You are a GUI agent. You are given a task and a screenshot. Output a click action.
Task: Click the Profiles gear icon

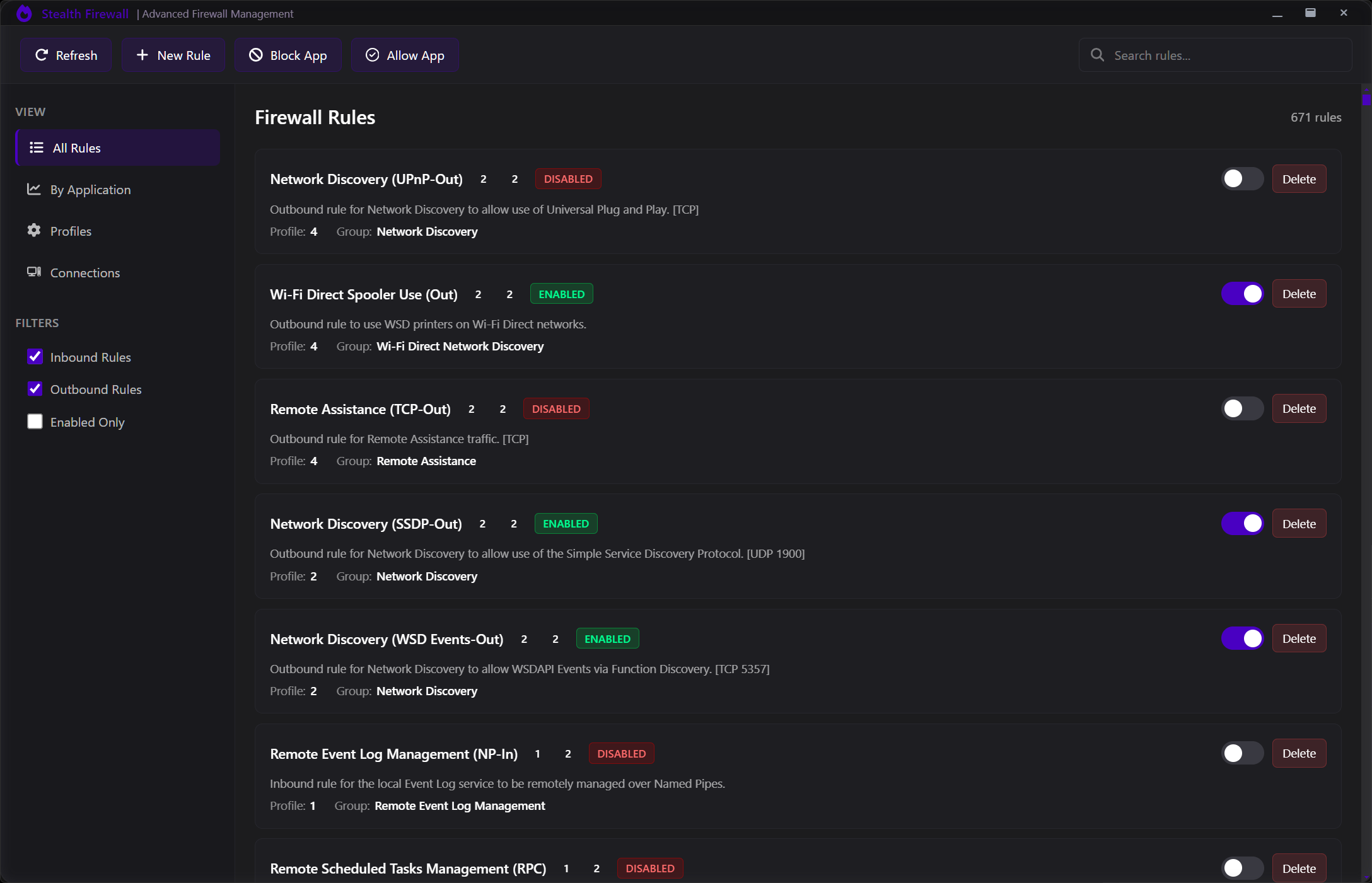click(34, 231)
